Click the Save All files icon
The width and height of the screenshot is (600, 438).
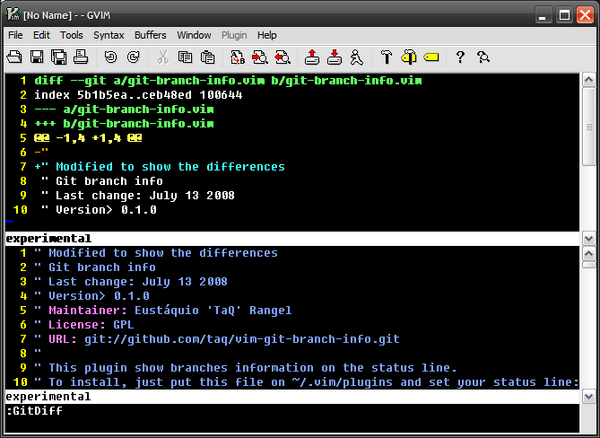click(x=59, y=57)
